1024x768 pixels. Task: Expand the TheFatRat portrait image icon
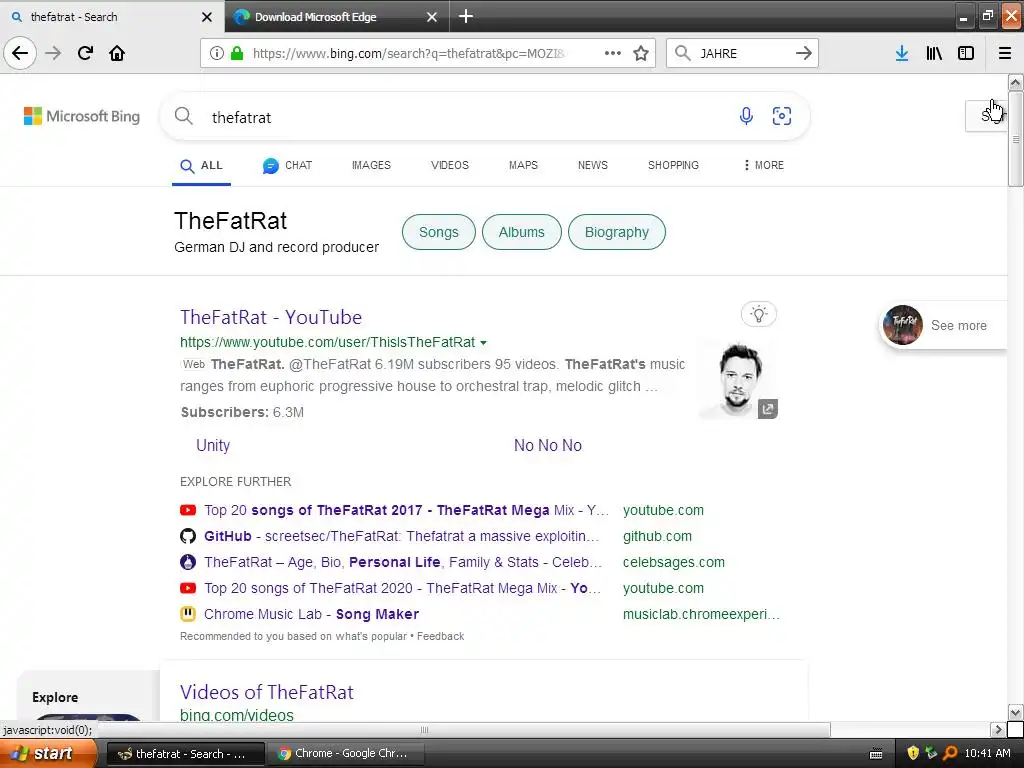pyautogui.click(x=768, y=409)
